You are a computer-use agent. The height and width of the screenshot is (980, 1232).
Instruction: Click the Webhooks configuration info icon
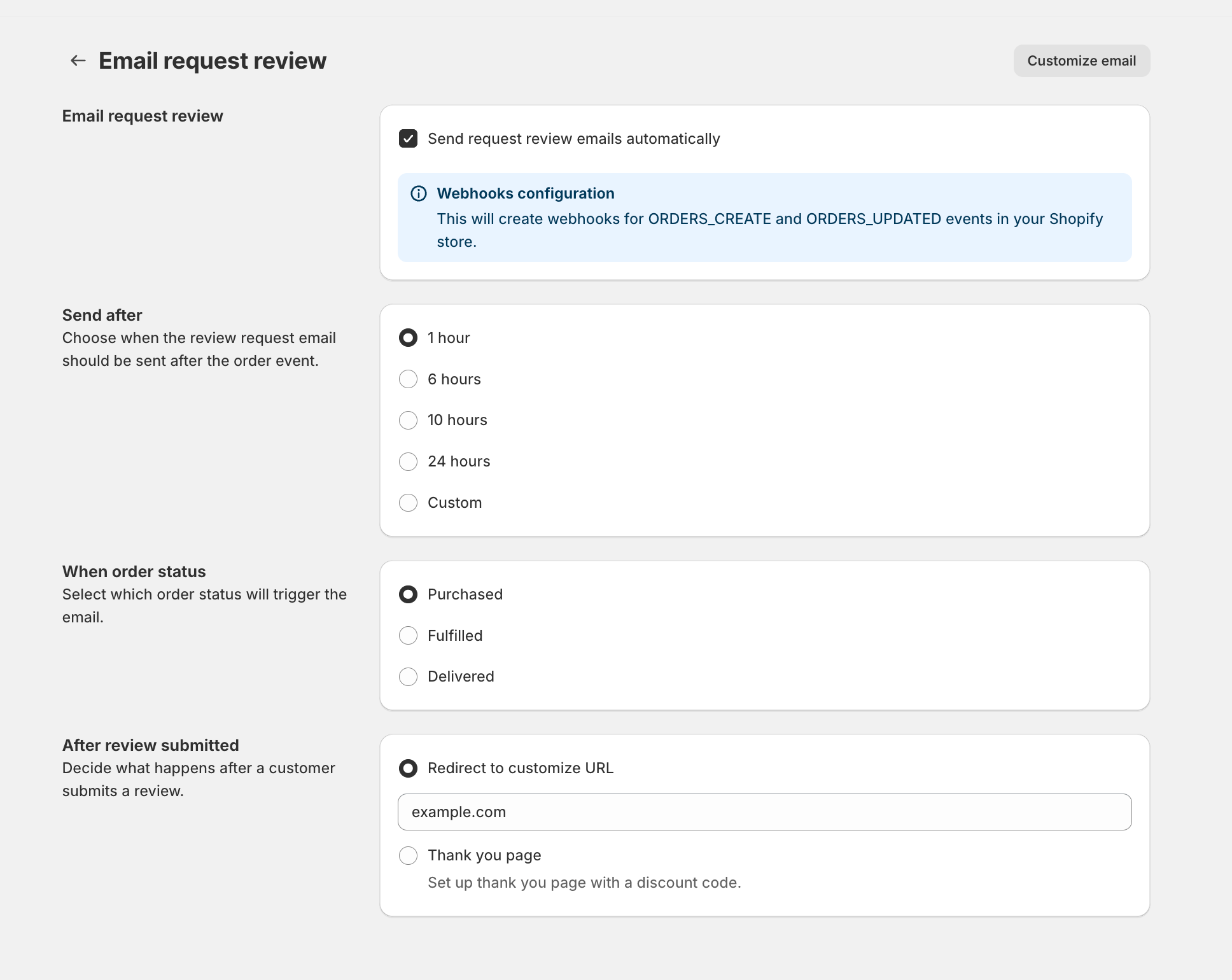coord(419,193)
